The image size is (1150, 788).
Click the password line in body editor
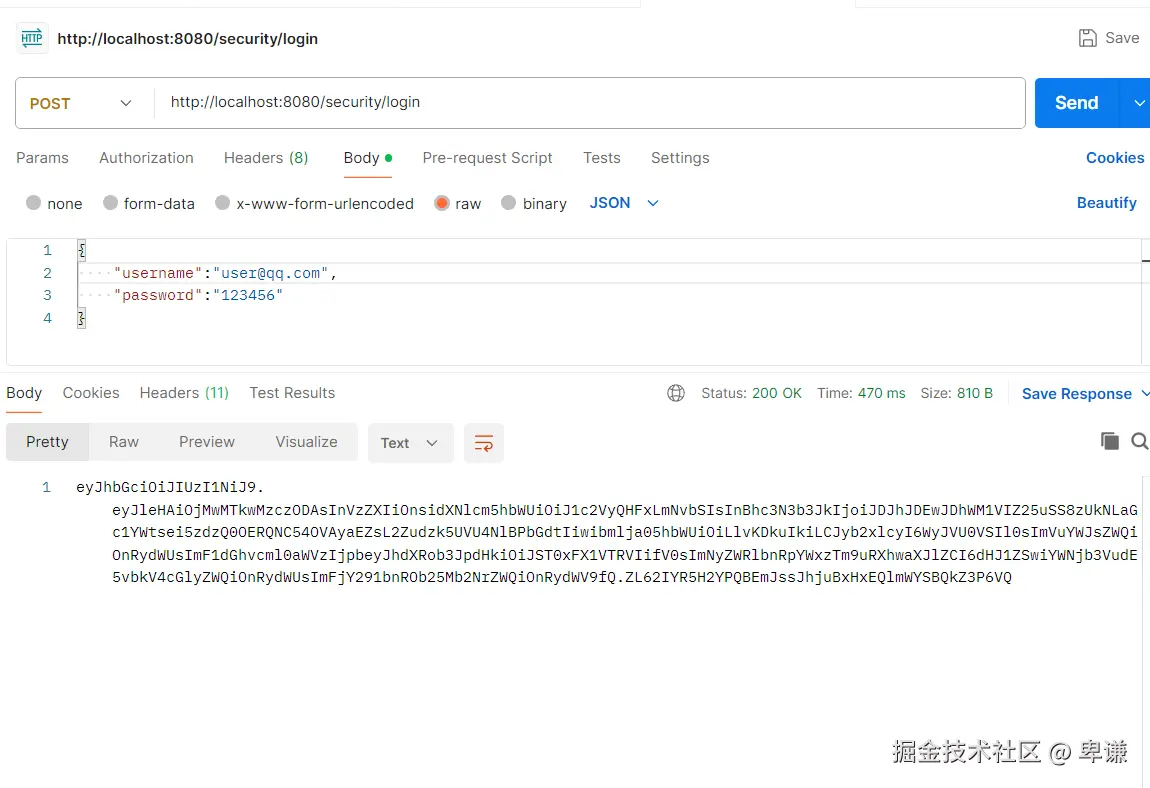click(198, 295)
